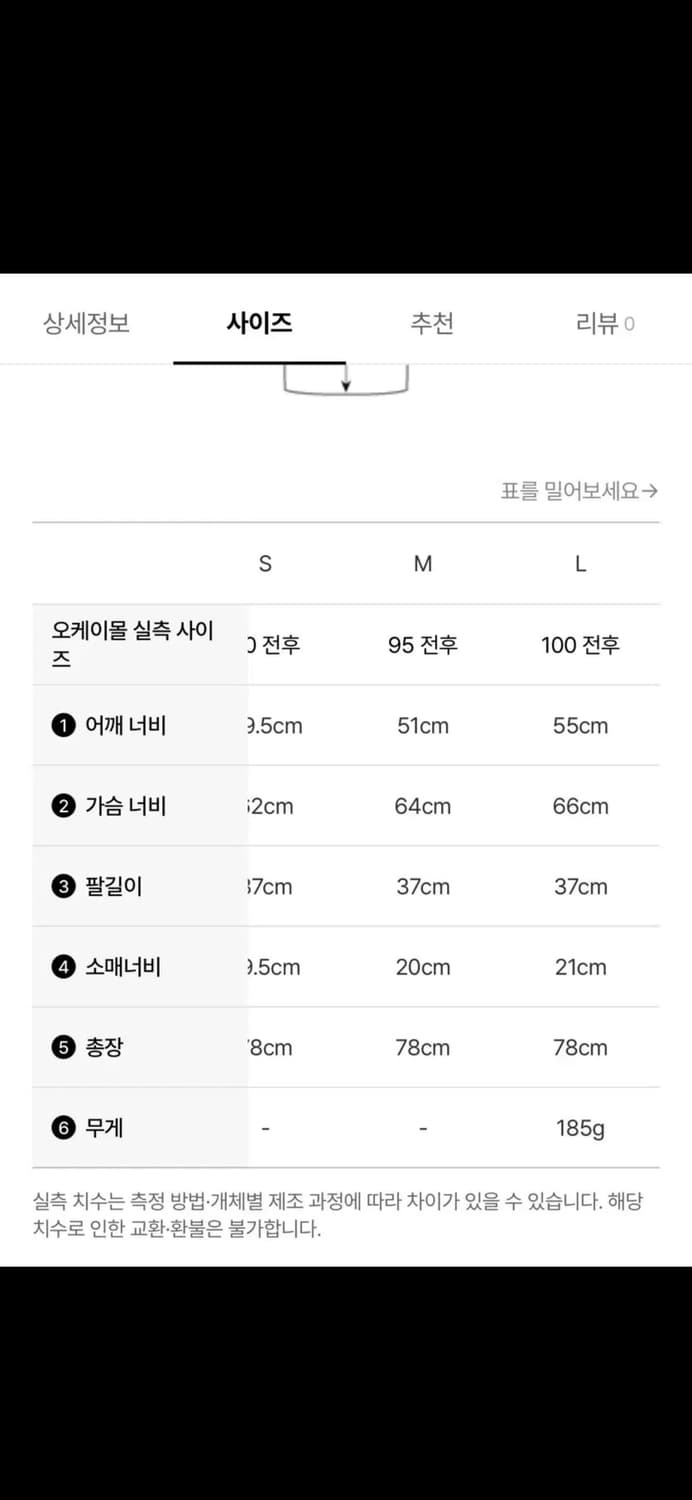This screenshot has width=692, height=1500.
Task: Select the S size column header
Action: (265, 563)
